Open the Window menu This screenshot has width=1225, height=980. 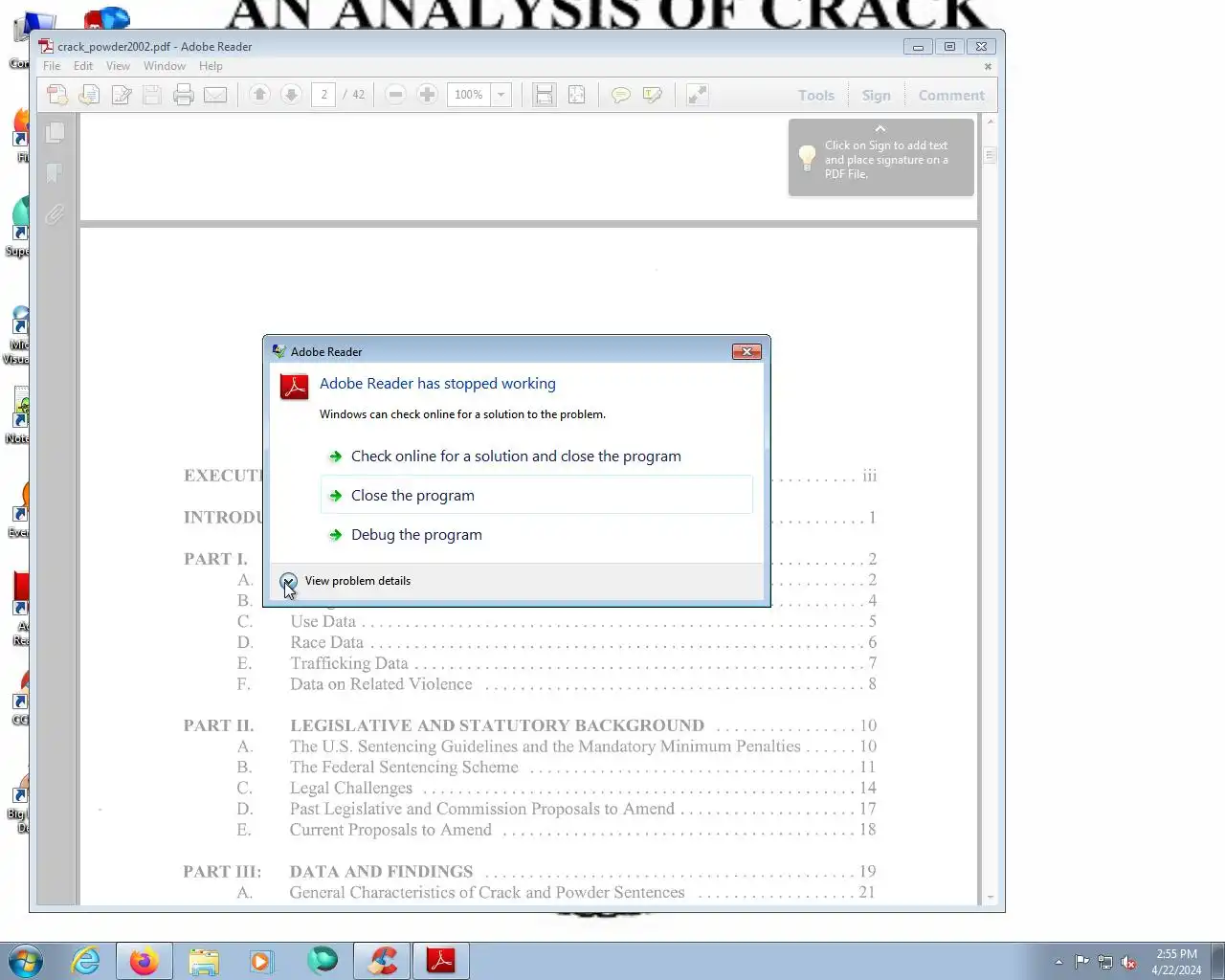click(x=165, y=66)
